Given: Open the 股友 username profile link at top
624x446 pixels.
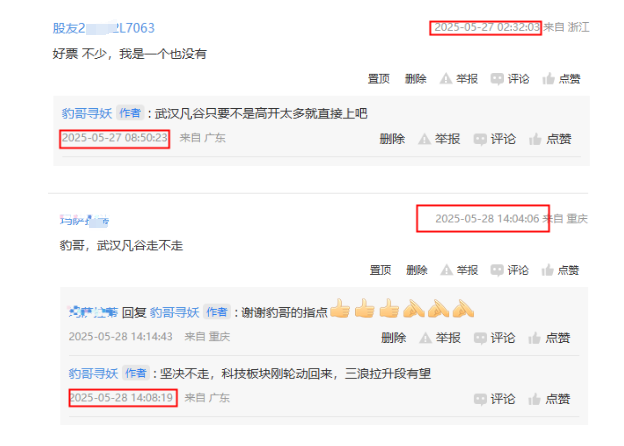Looking at the screenshot, I should [103, 28].
